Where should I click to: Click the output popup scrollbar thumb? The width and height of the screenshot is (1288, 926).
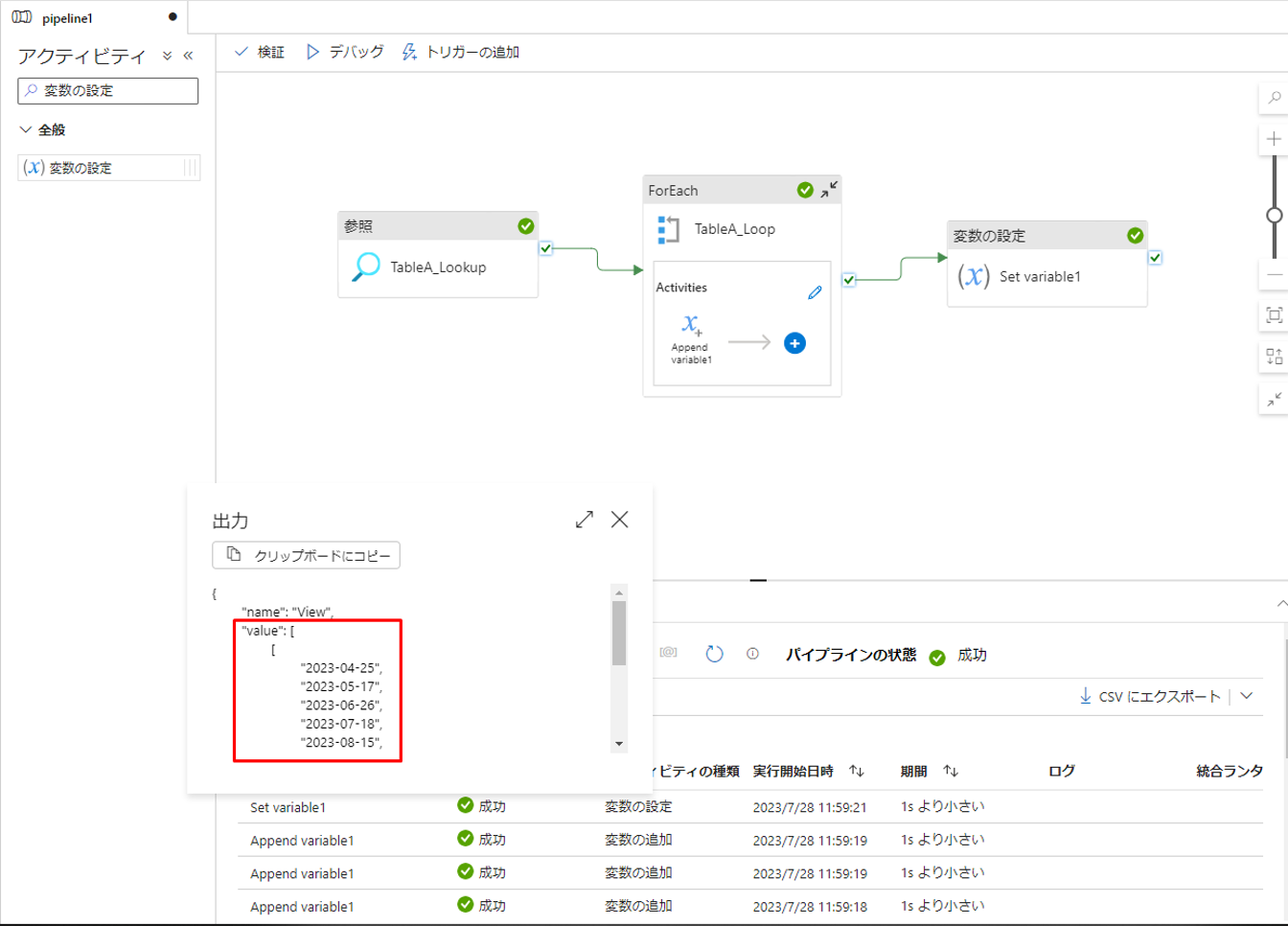[x=619, y=633]
